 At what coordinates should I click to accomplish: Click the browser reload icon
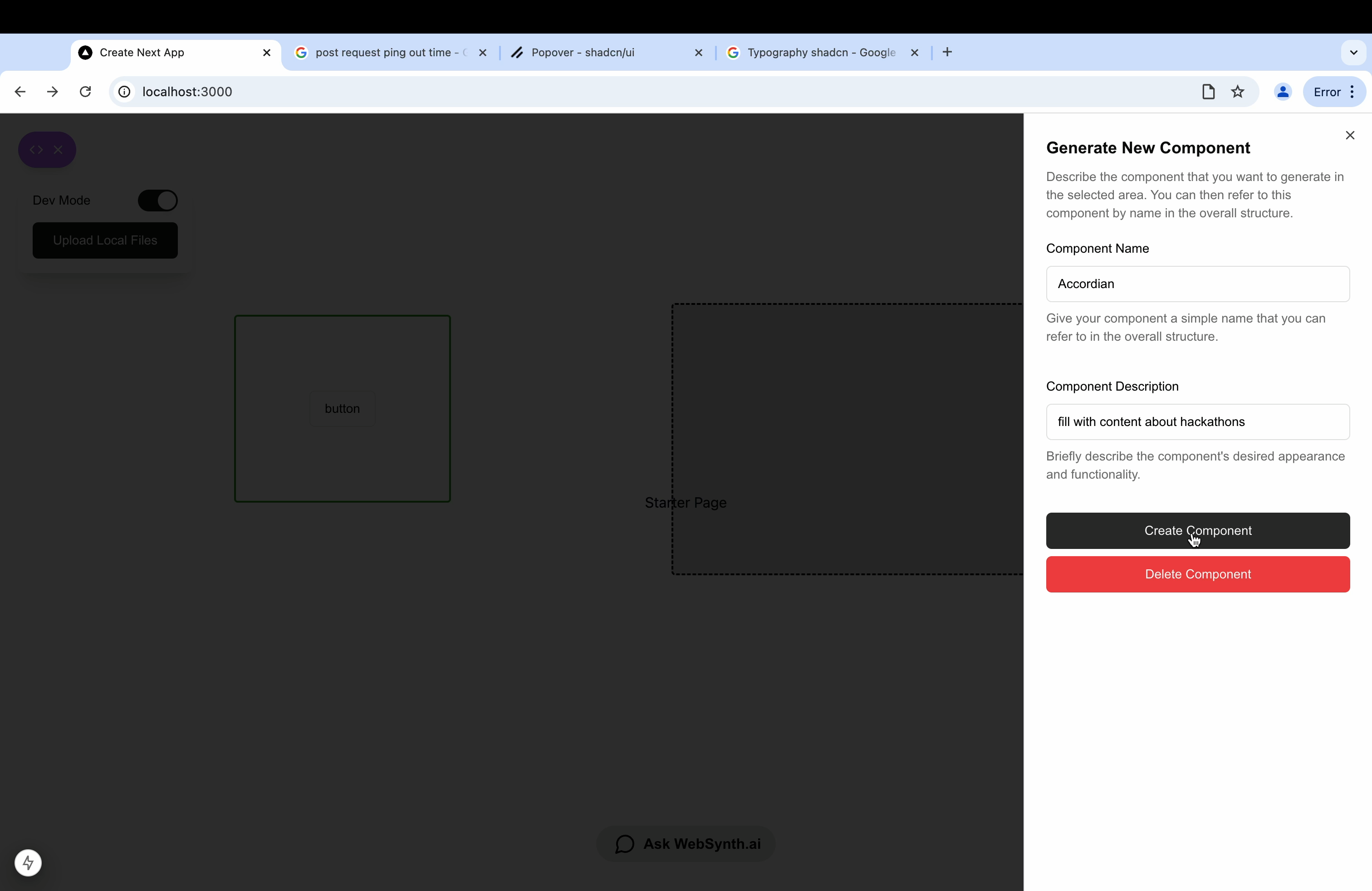point(85,92)
